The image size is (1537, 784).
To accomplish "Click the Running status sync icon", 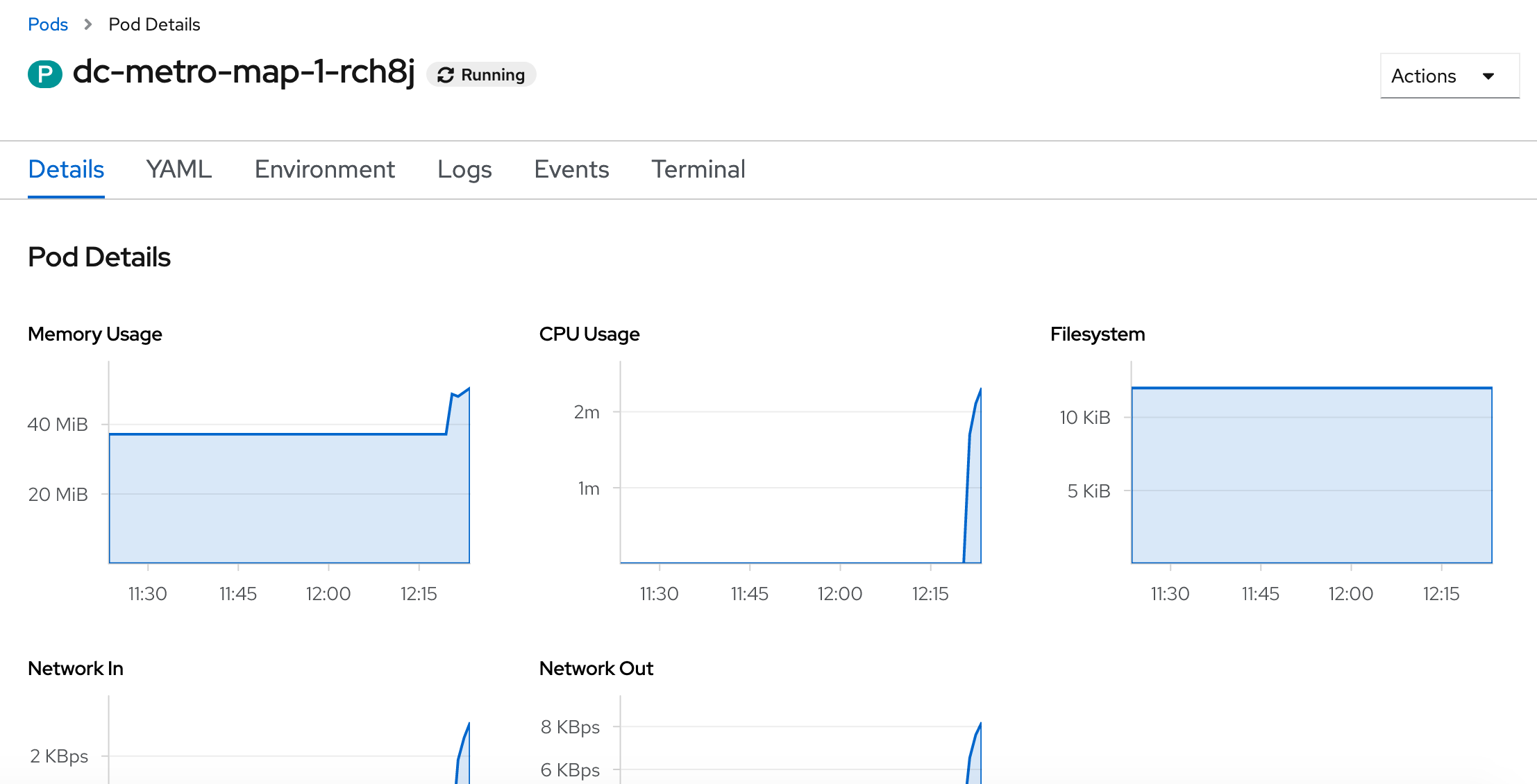I will coord(446,75).
